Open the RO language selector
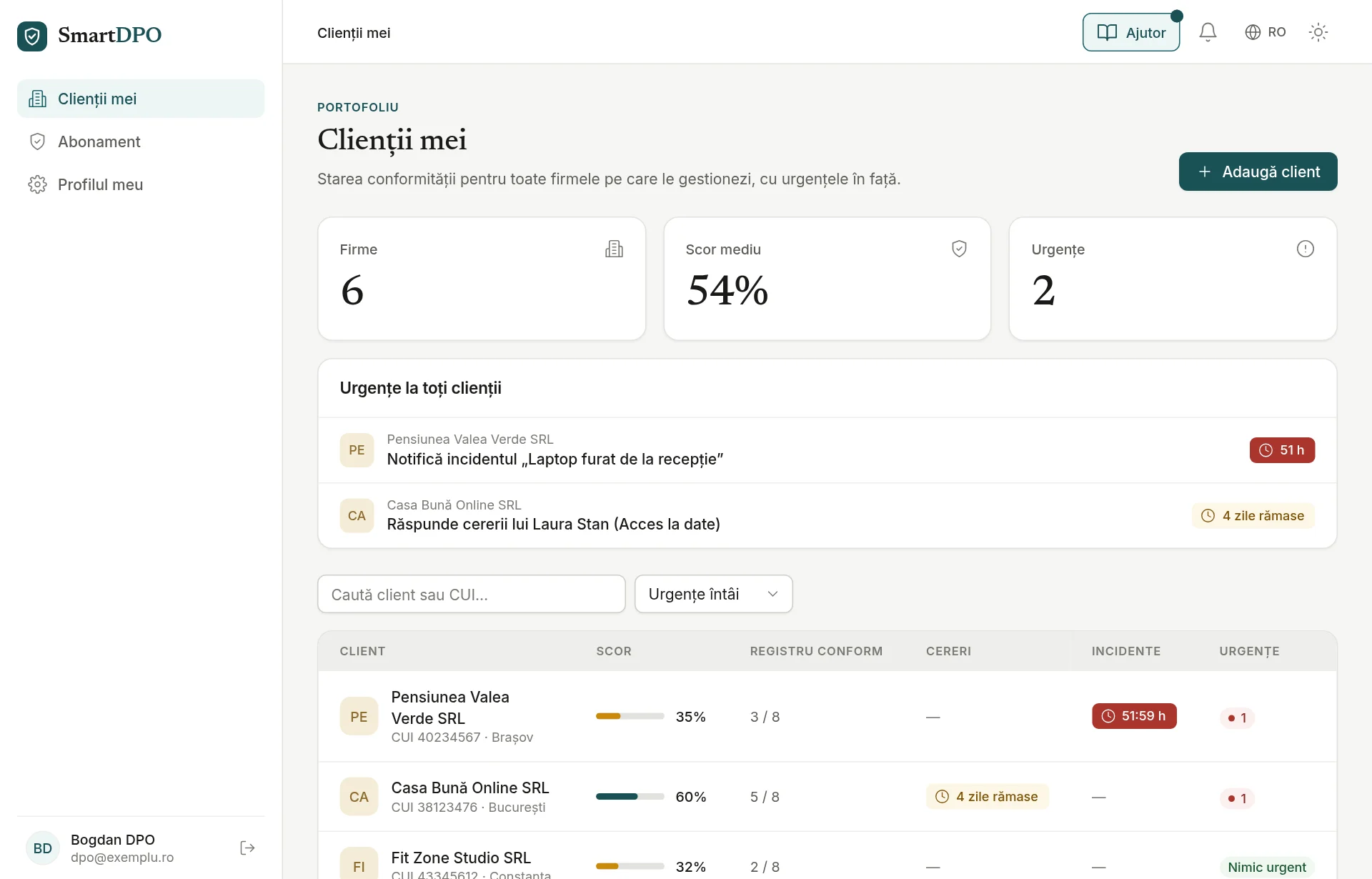1372x879 pixels. (x=1266, y=32)
